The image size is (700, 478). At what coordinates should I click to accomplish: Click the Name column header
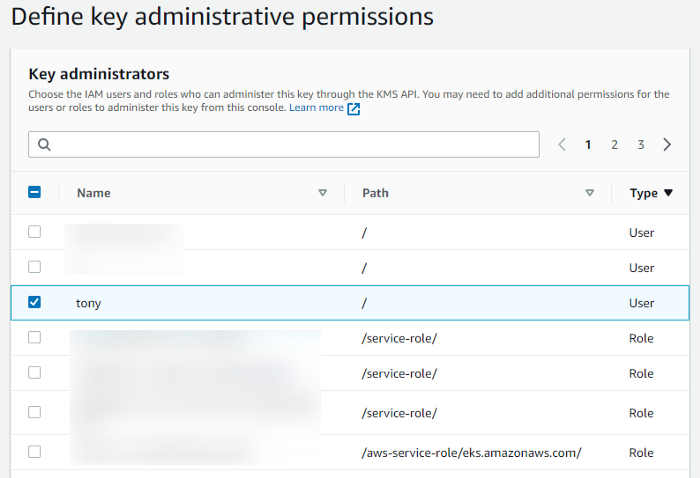tap(94, 193)
